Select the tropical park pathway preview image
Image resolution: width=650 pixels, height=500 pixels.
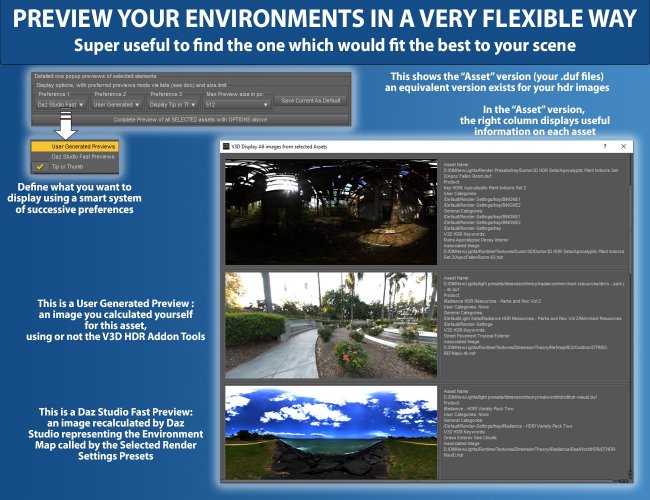(x=331, y=325)
